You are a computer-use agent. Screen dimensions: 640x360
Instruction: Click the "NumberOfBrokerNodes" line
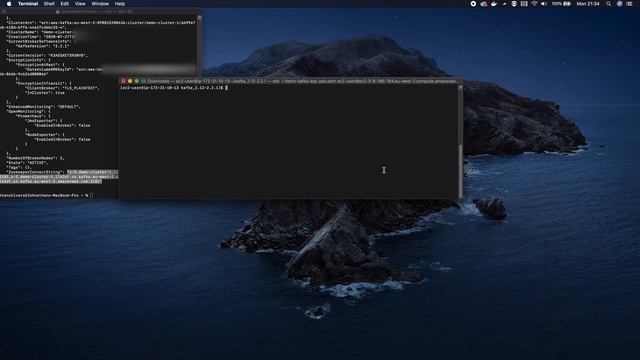point(35,158)
